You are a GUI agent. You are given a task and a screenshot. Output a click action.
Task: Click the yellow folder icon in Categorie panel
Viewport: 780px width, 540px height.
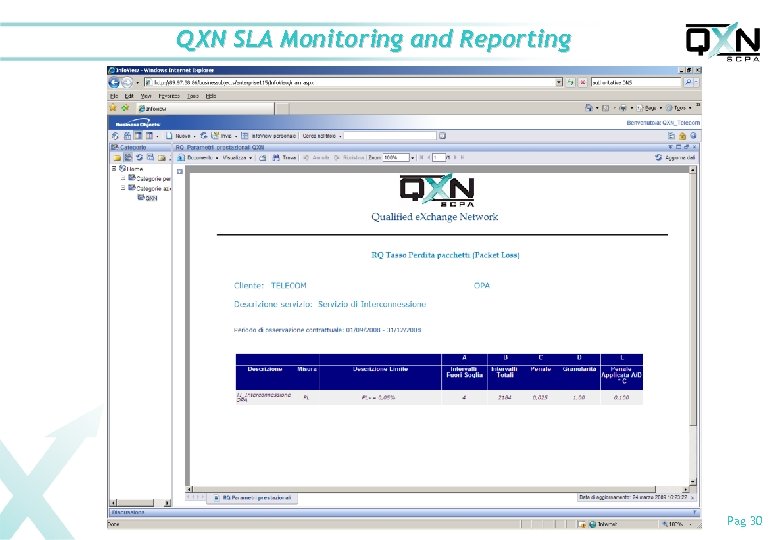click(117, 158)
